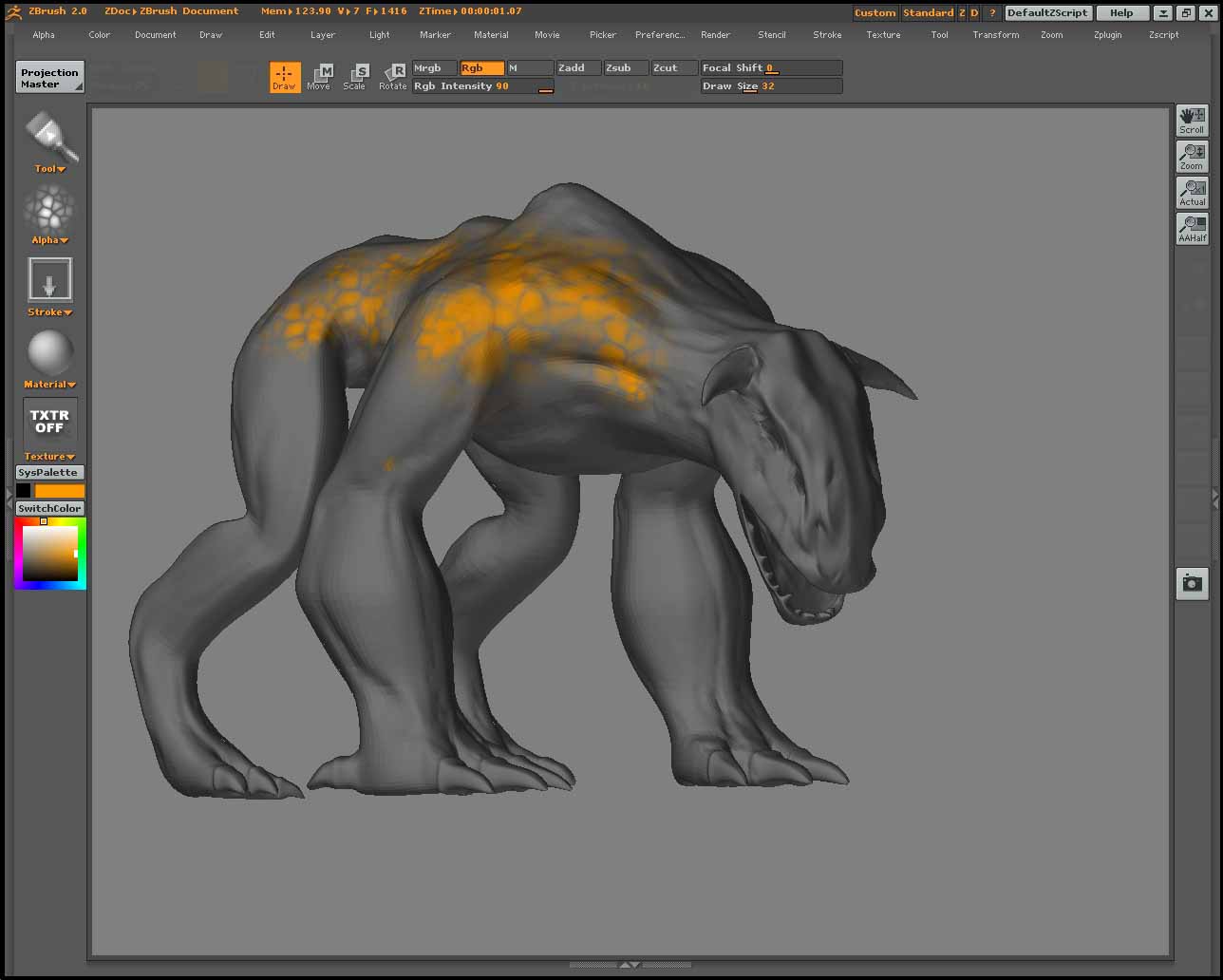The width and height of the screenshot is (1223, 980).
Task: Open the Preferences menu
Action: pos(659,35)
